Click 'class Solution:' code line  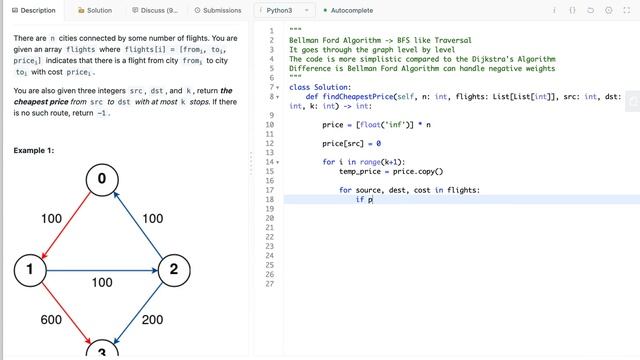(320, 87)
